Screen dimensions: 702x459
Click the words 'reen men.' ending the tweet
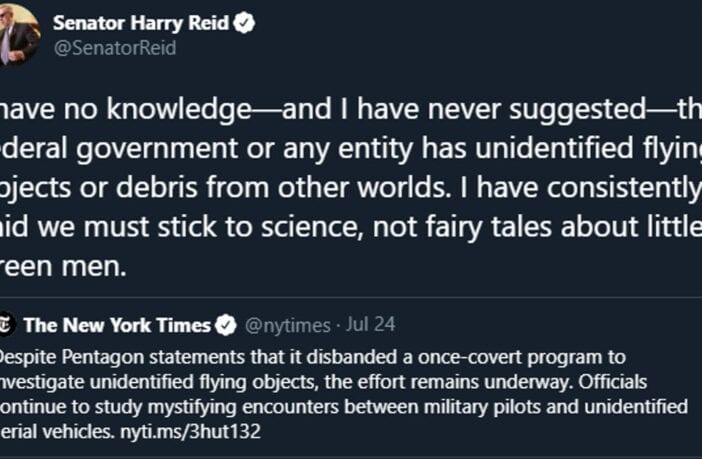click(63, 266)
